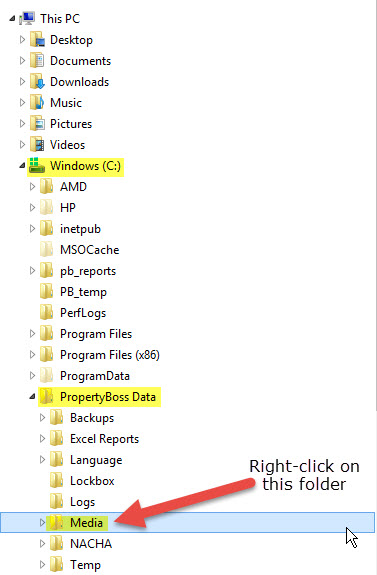377x575 pixels.
Task: Select the Media folder
Action: [x=87, y=522]
